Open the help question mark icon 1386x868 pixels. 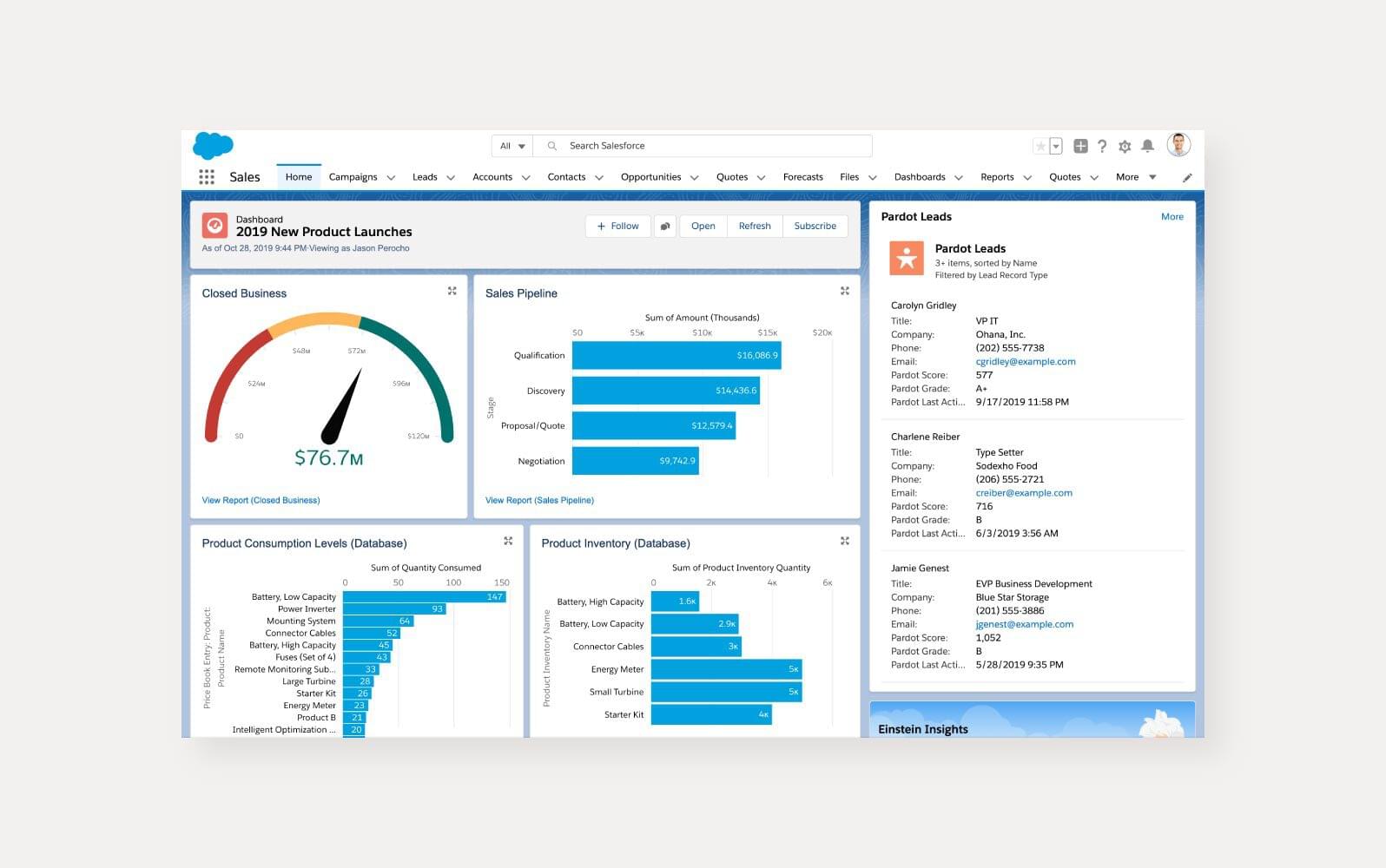(1102, 147)
